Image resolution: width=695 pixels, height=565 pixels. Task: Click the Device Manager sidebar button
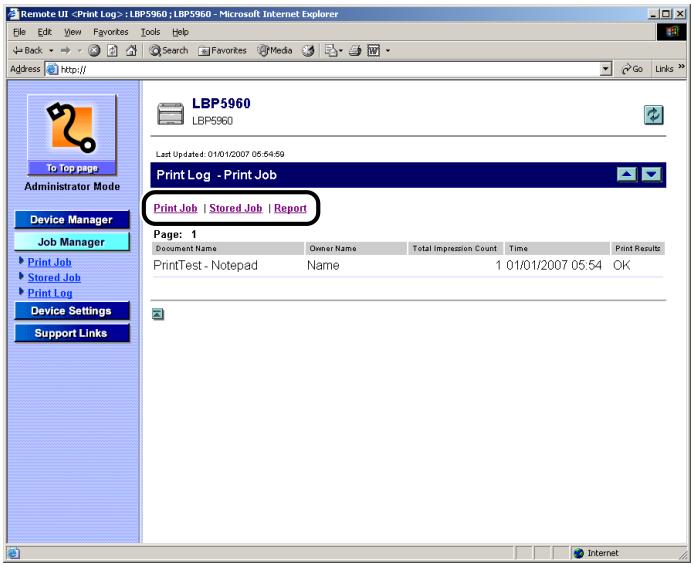coord(72,220)
